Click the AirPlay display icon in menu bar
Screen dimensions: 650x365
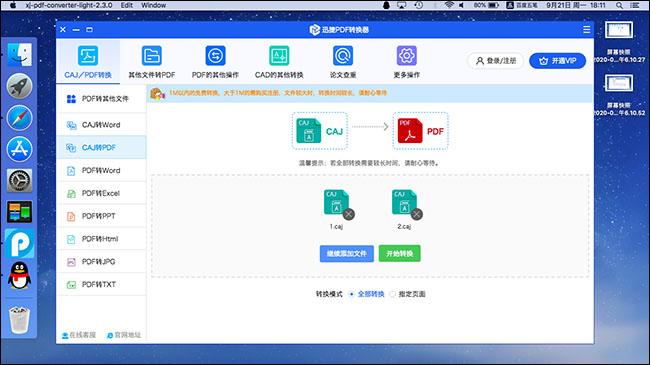tap(401, 5)
